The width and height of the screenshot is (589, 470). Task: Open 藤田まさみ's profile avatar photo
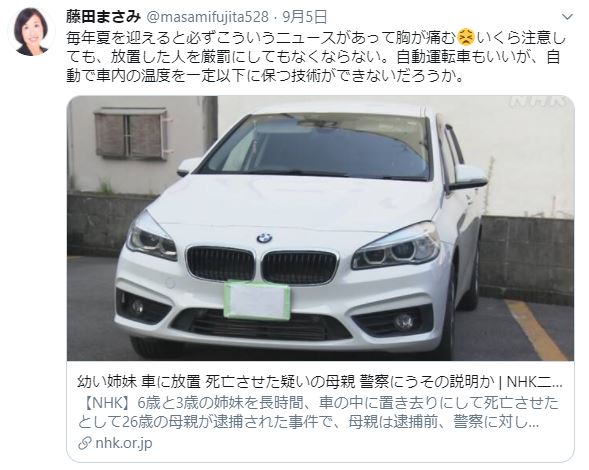coord(32,32)
